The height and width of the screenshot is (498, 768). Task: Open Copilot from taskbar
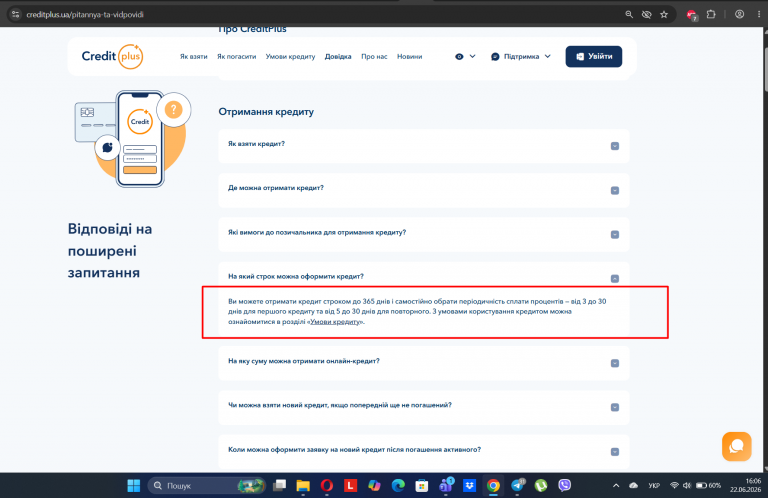374,485
